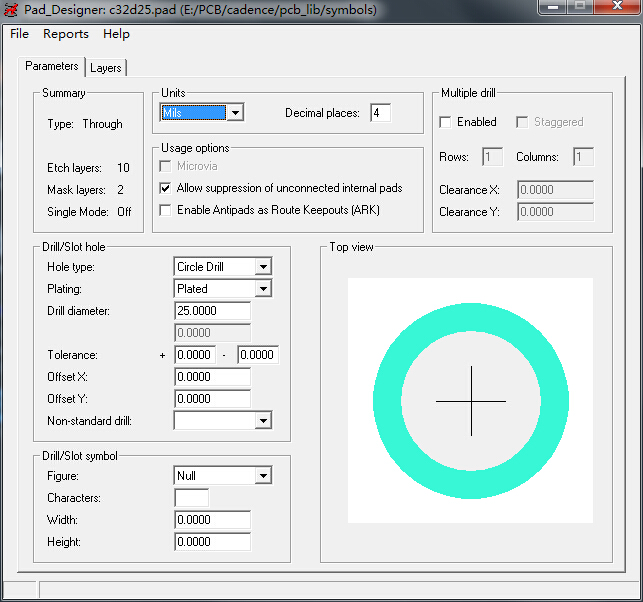
Task: Close the Pad Designer window
Action: point(617,6)
